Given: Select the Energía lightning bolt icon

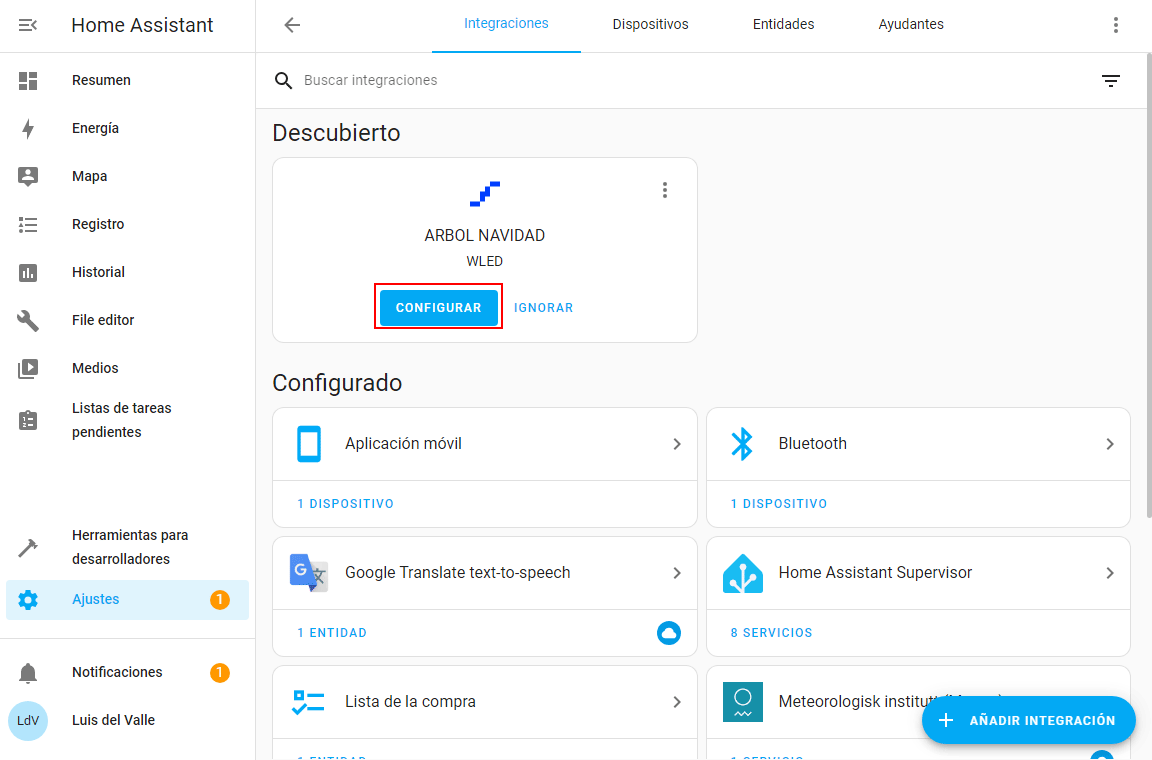Looking at the screenshot, I should (28, 129).
